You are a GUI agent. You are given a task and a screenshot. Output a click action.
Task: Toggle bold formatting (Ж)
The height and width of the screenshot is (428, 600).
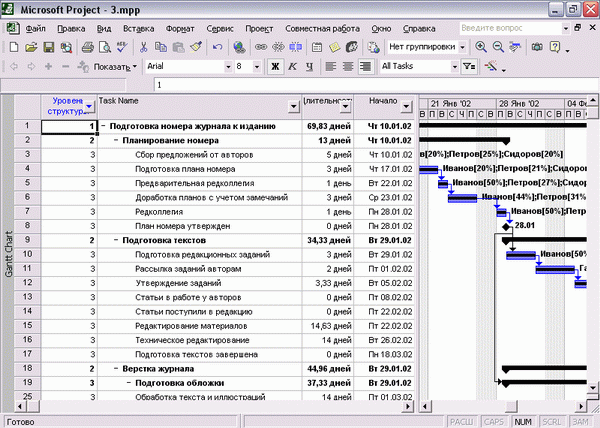pyautogui.click(x=275, y=67)
